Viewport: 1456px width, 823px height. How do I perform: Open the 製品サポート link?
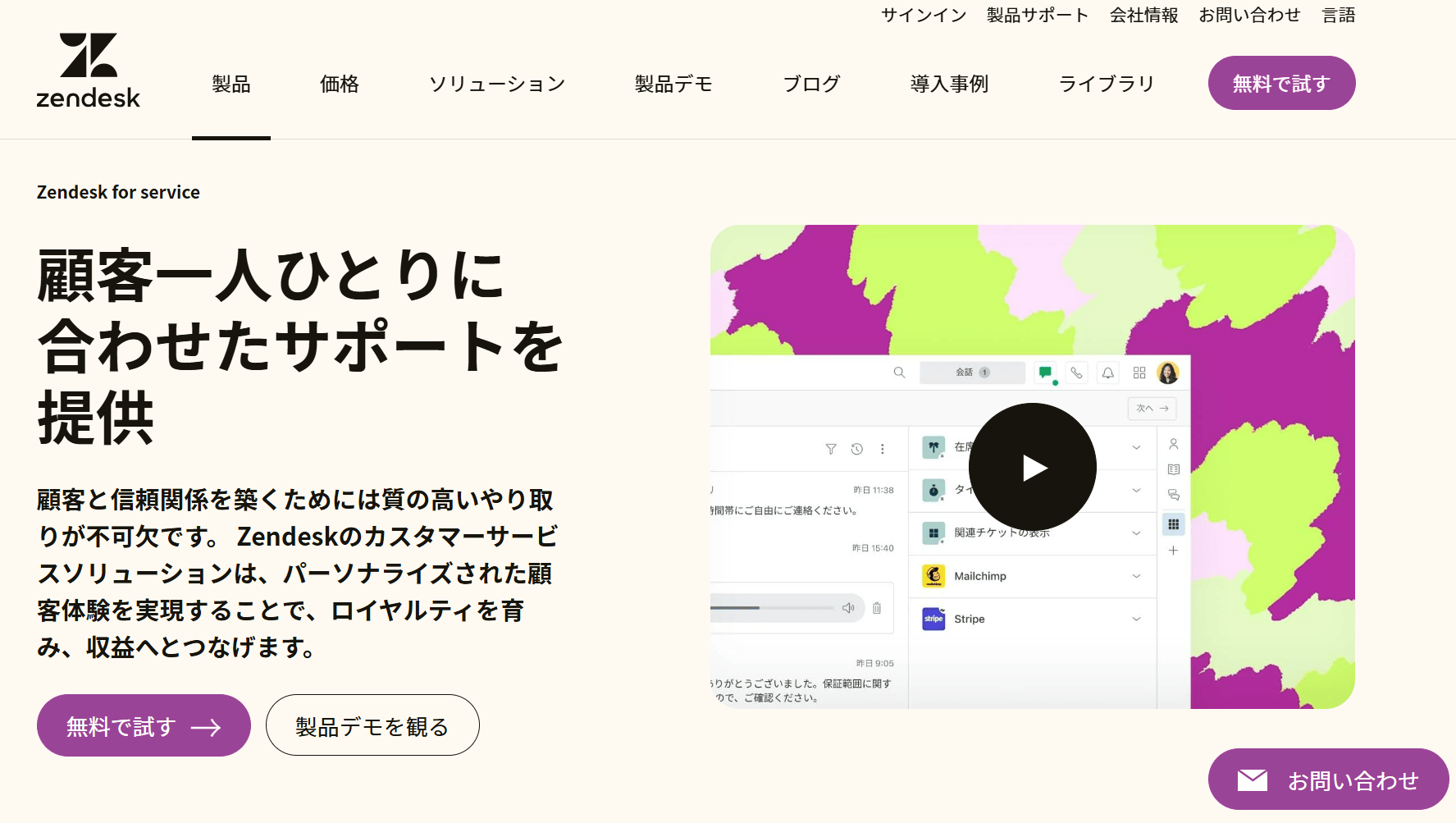tap(1038, 15)
